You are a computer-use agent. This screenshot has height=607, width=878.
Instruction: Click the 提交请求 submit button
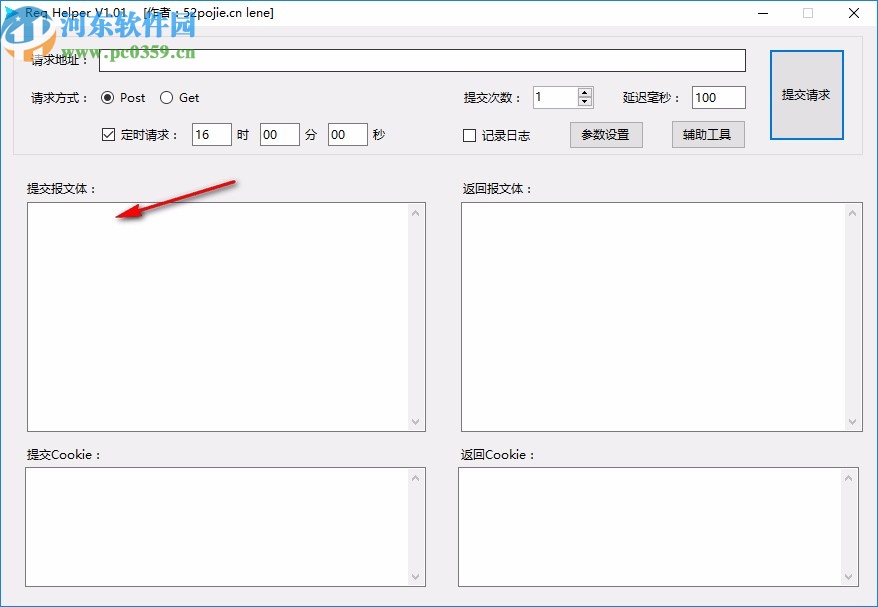point(807,93)
